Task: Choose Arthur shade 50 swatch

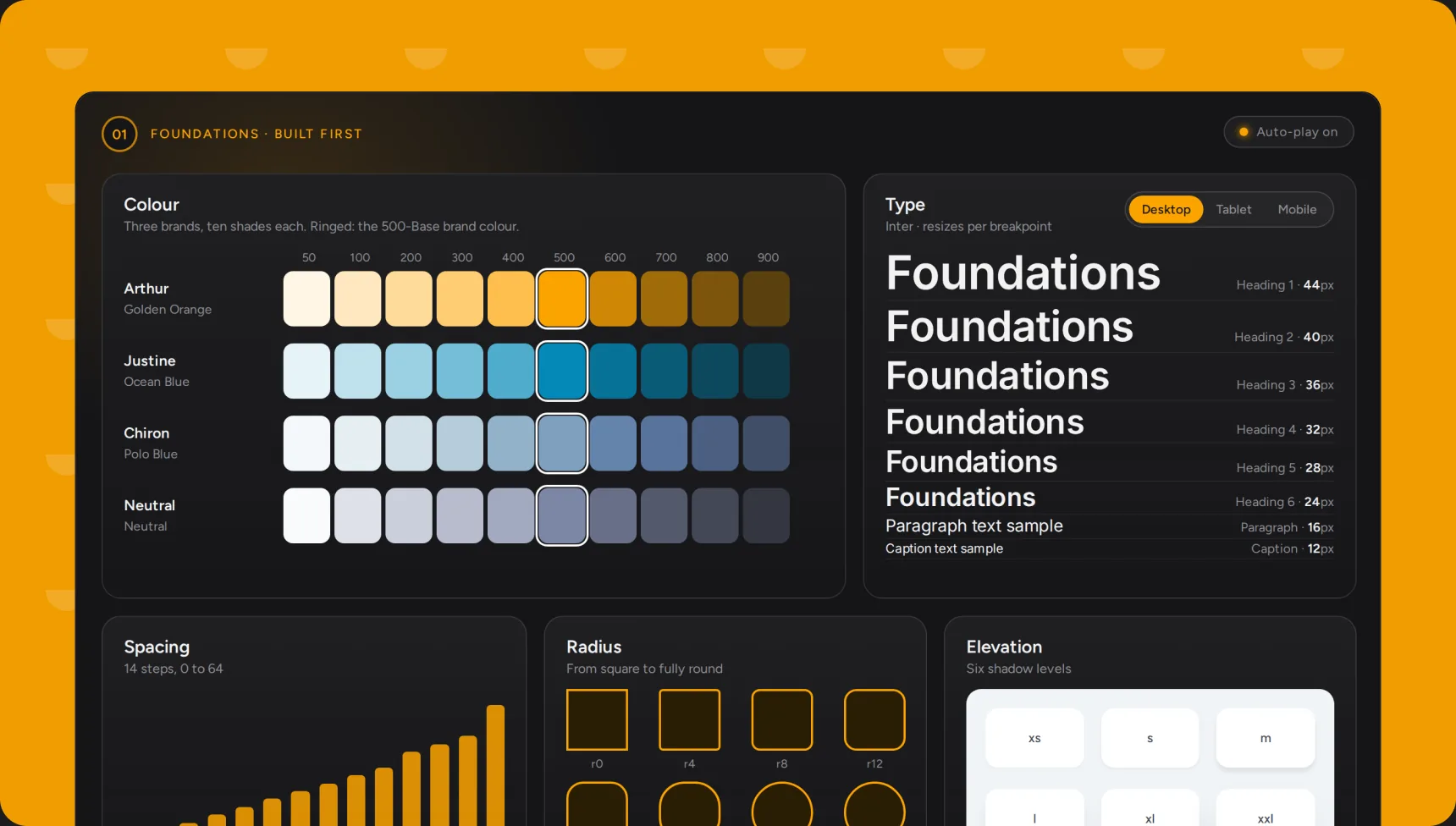Action: tap(306, 299)
